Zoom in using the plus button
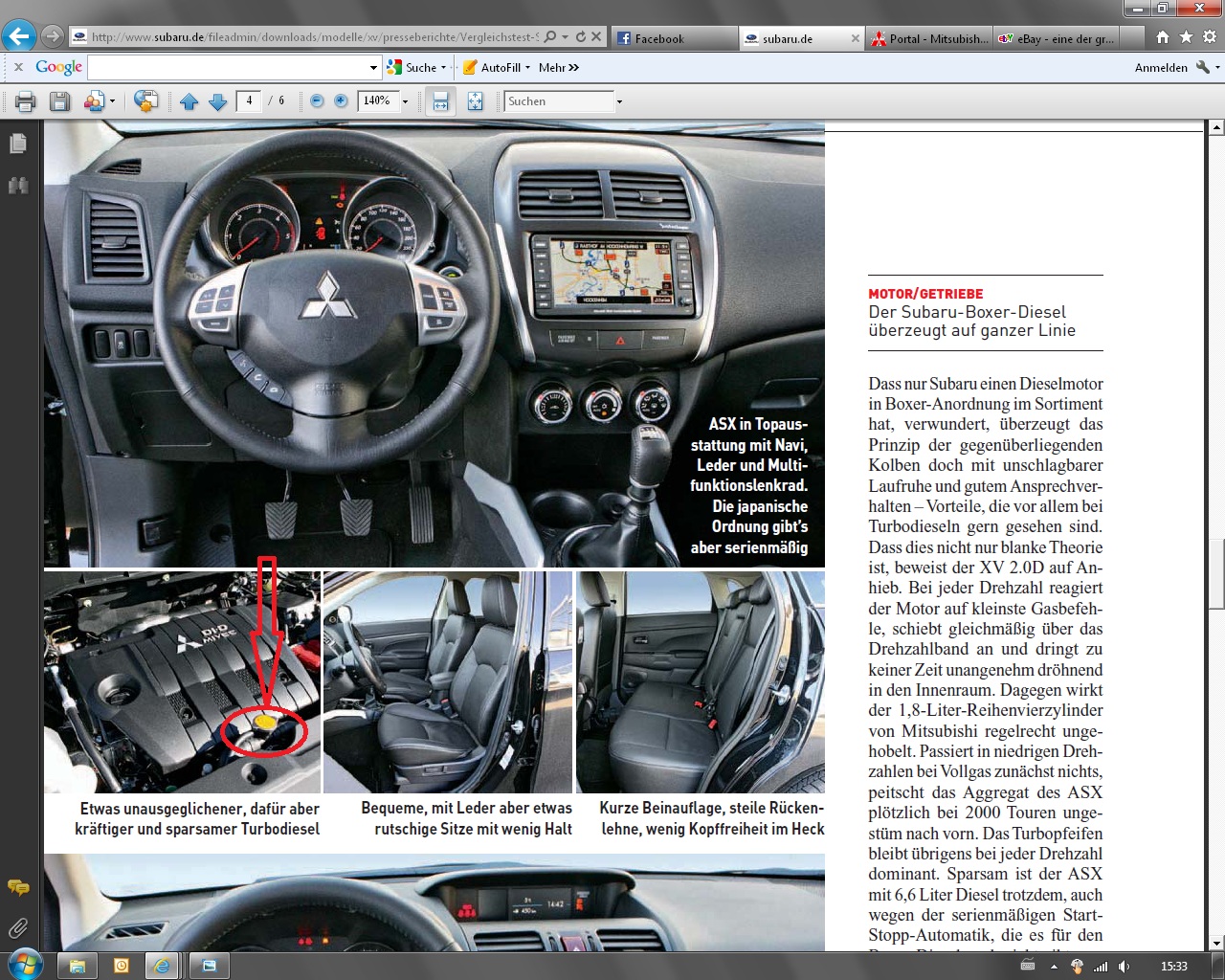The width and height of the screenshot is (1225, 980). click(341, 101)
